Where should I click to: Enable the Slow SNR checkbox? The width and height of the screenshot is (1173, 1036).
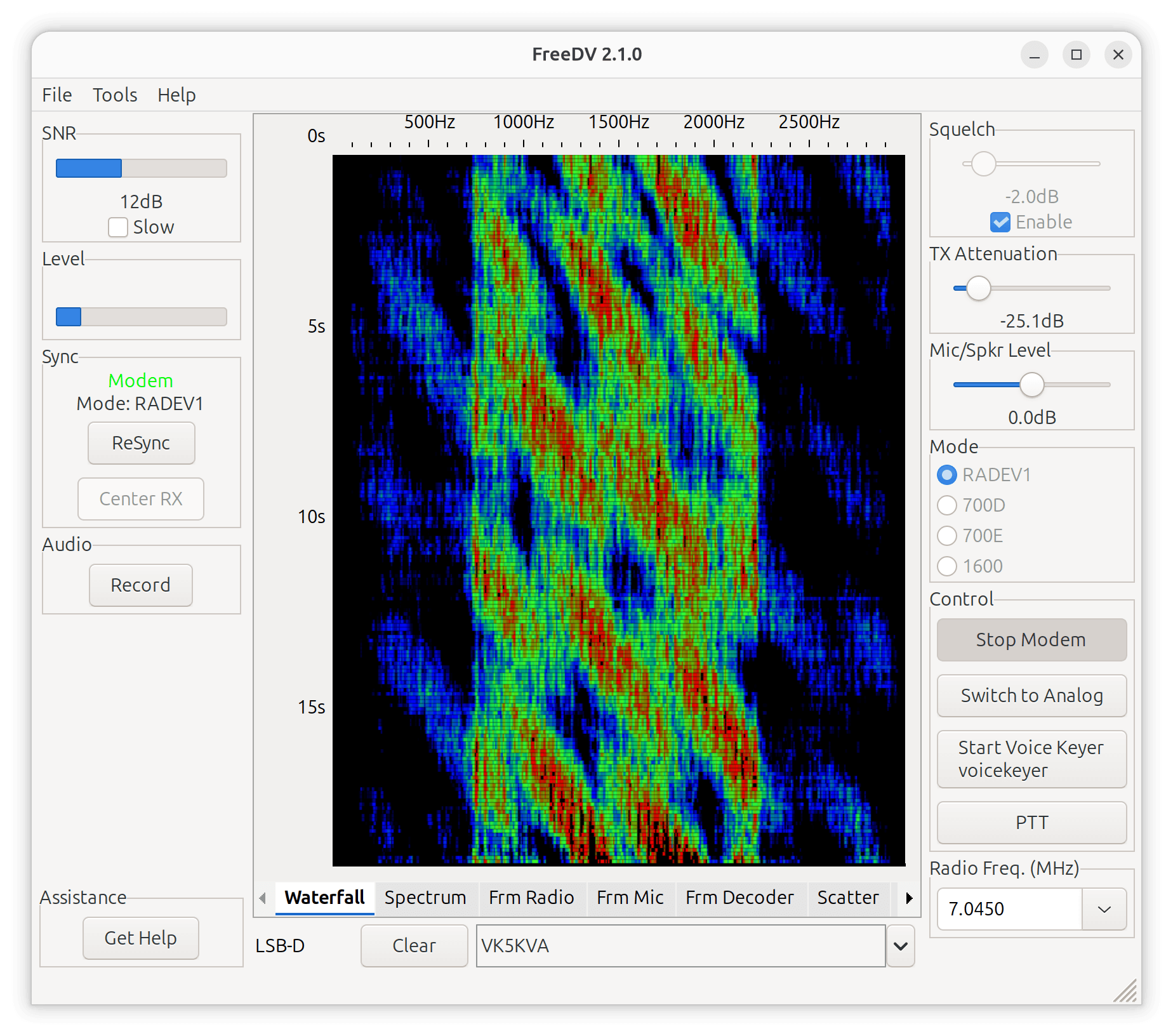point(118,227)
